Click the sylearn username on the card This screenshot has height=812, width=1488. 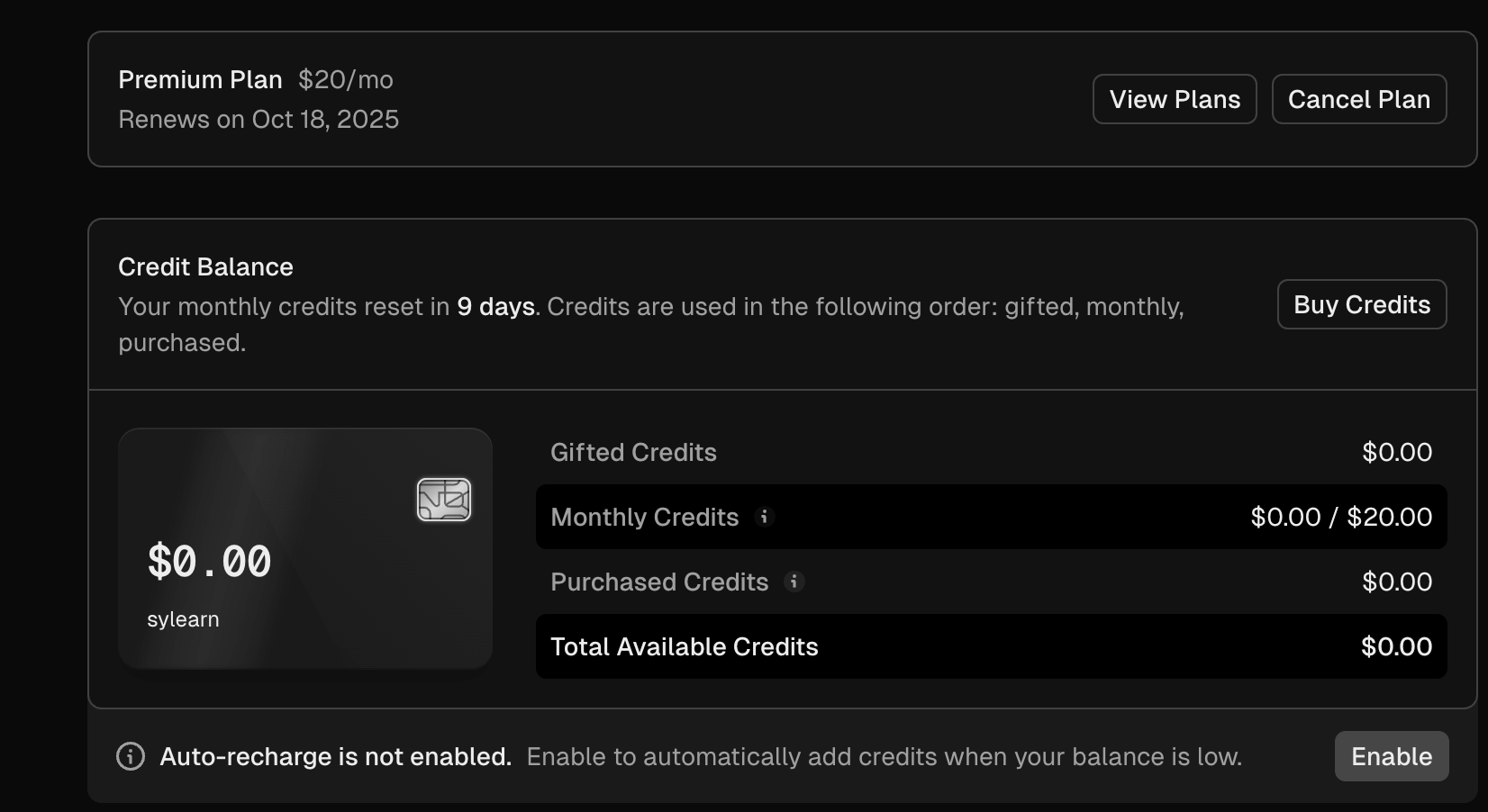tap(183, 619)
